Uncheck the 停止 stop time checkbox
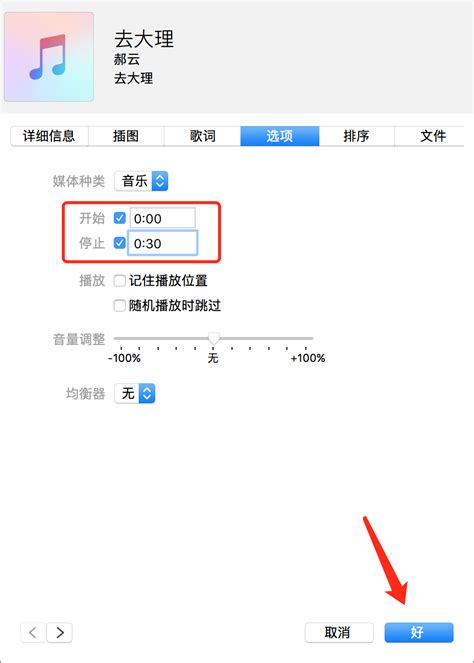The height and width of the screenshot is (663, 474). click(x=120, y=243)
